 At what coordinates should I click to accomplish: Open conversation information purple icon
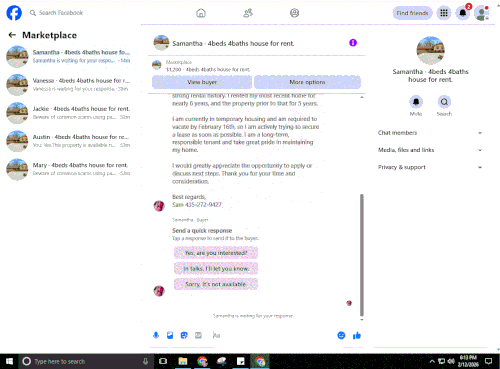(353, 43)
